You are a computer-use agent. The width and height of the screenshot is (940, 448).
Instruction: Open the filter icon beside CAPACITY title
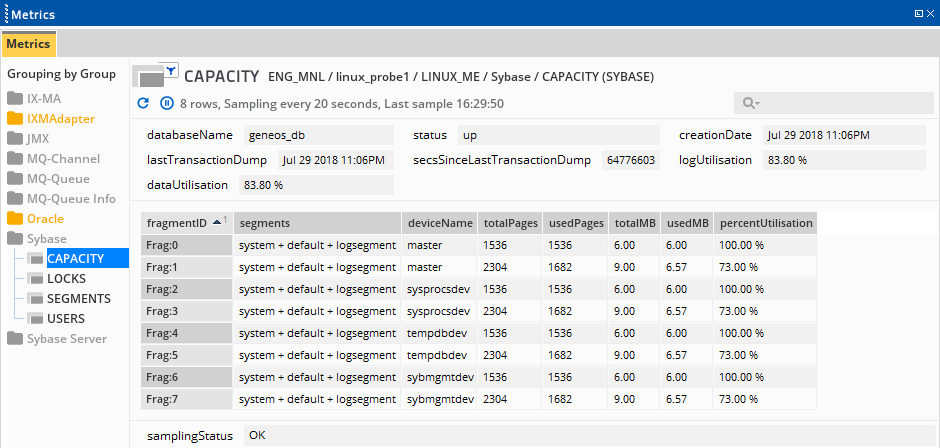pyautogui.click(x=171, y=71)
